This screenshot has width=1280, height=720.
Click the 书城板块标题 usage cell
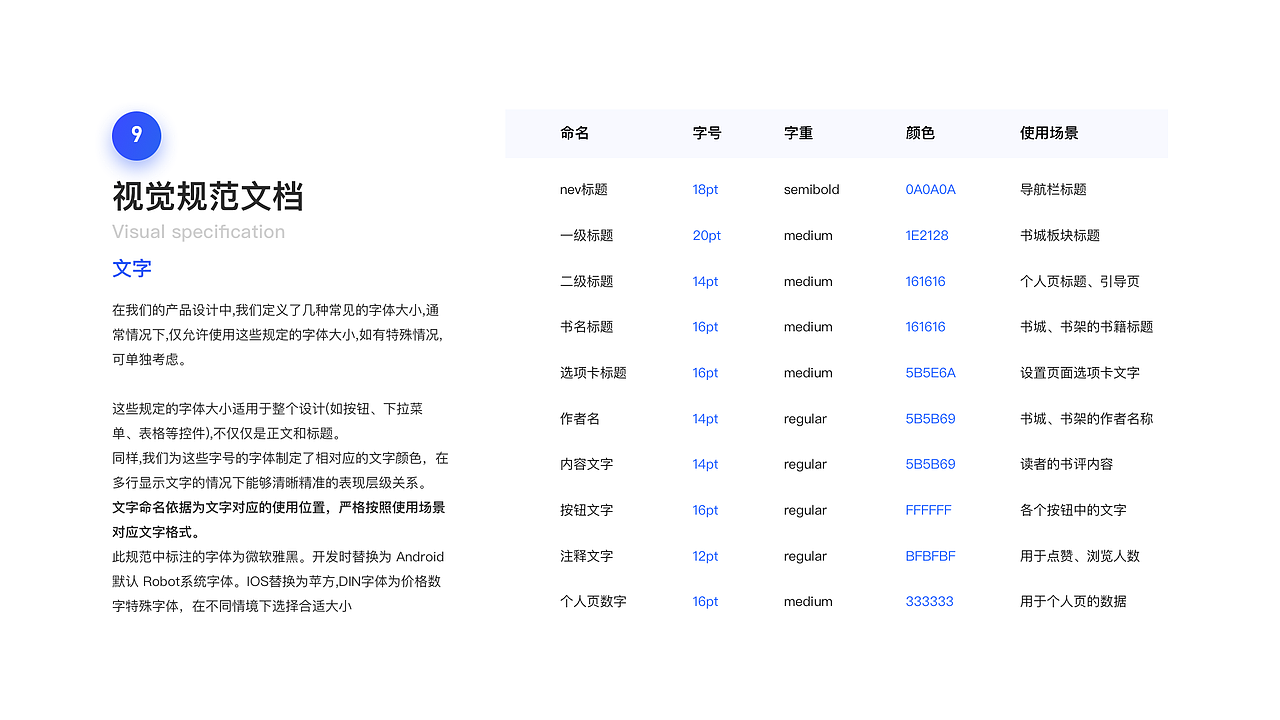tap(1060, 235)
